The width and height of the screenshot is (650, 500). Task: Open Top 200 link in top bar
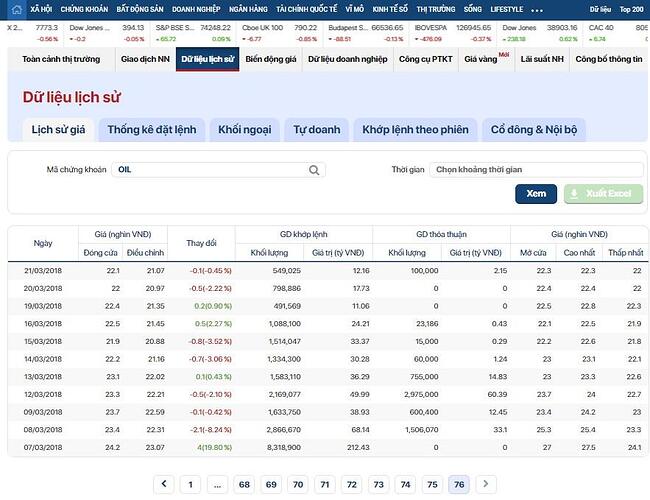631,9
